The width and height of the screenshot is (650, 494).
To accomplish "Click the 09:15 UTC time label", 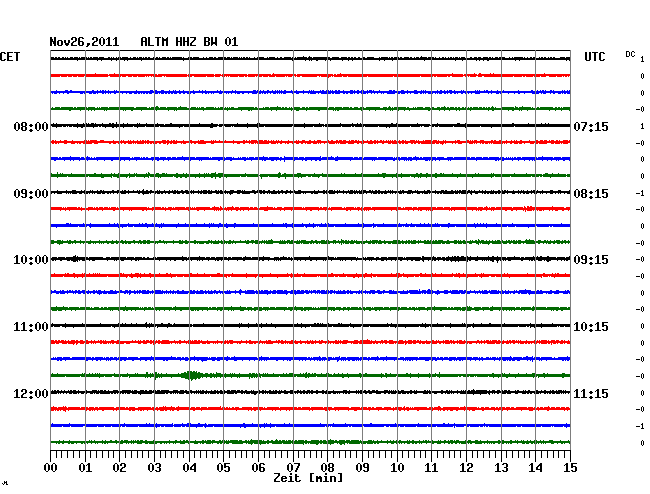I will tap(591, 260).
